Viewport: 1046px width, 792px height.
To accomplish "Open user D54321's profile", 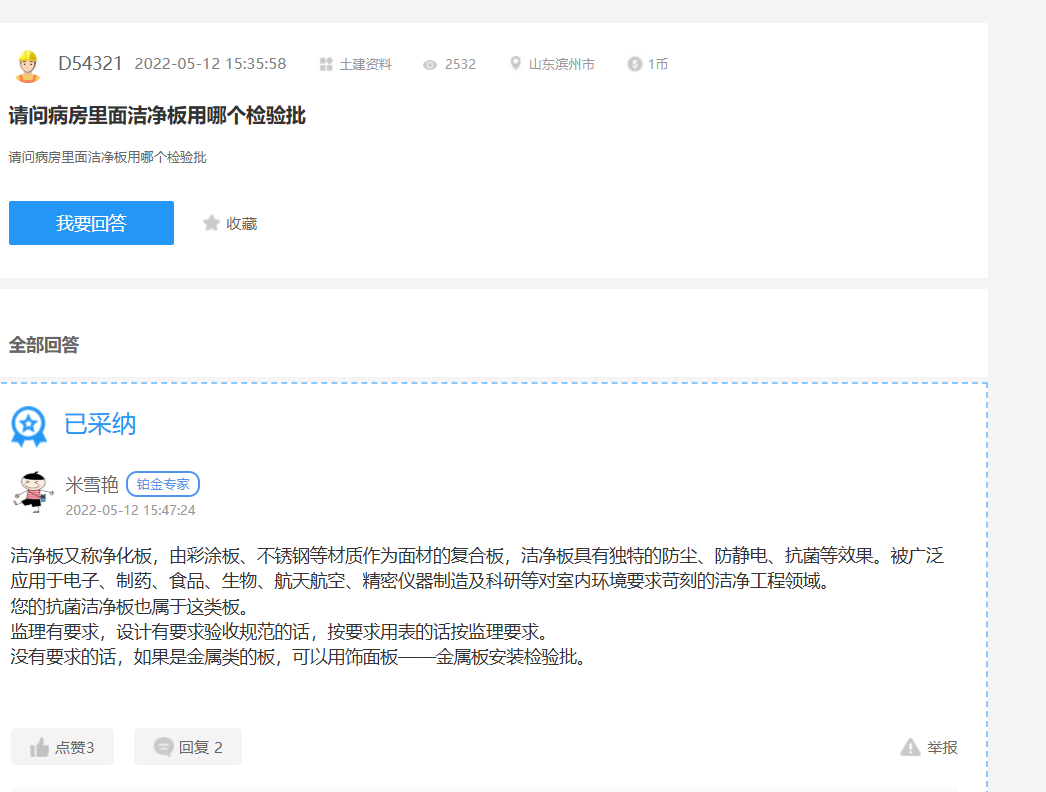I will [x=90, y=64].
